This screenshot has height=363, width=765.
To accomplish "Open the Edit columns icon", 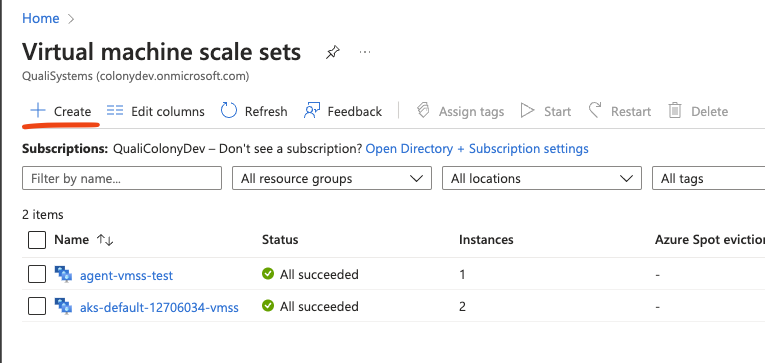I will [x=115, y=111].
